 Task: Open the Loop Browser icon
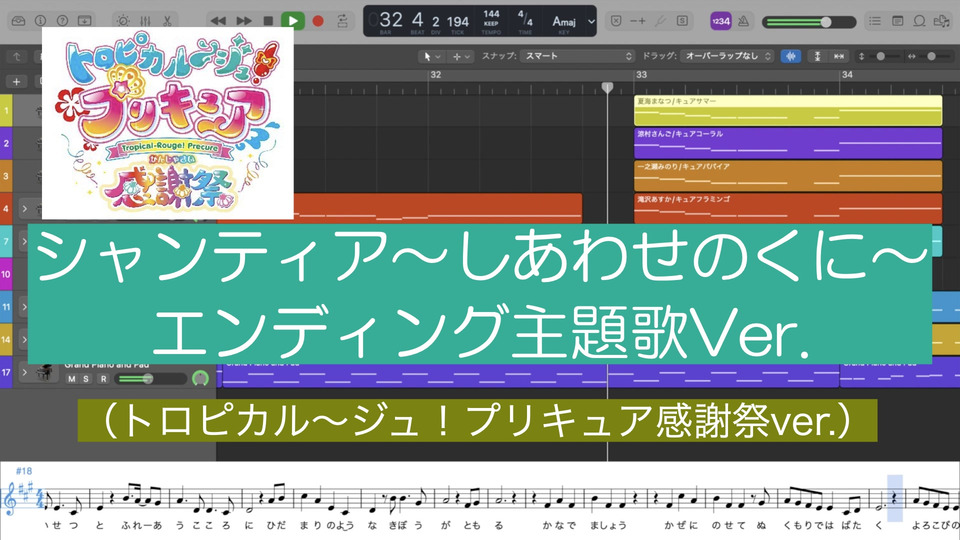point(920,21)
